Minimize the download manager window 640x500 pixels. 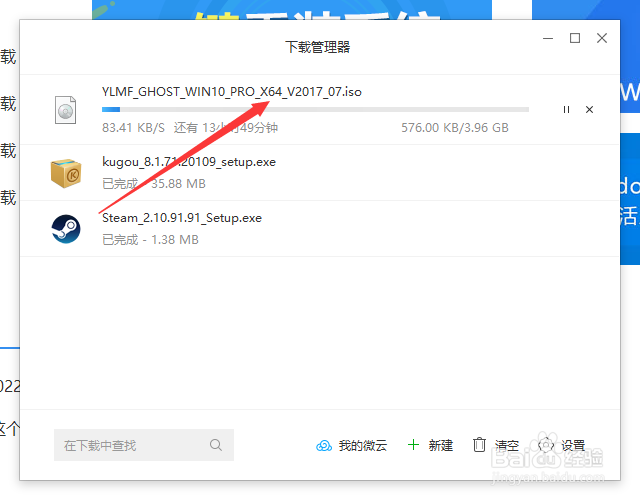coord(548,38)
